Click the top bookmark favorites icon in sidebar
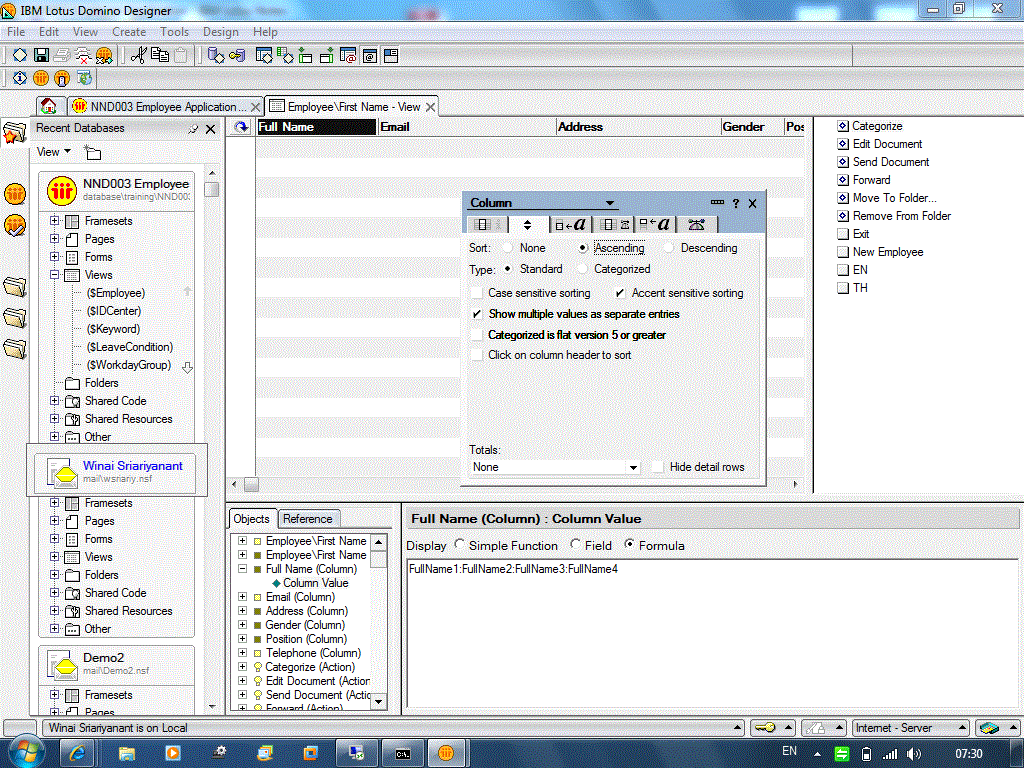1024x768 pixels. click(x=14, y=132)
